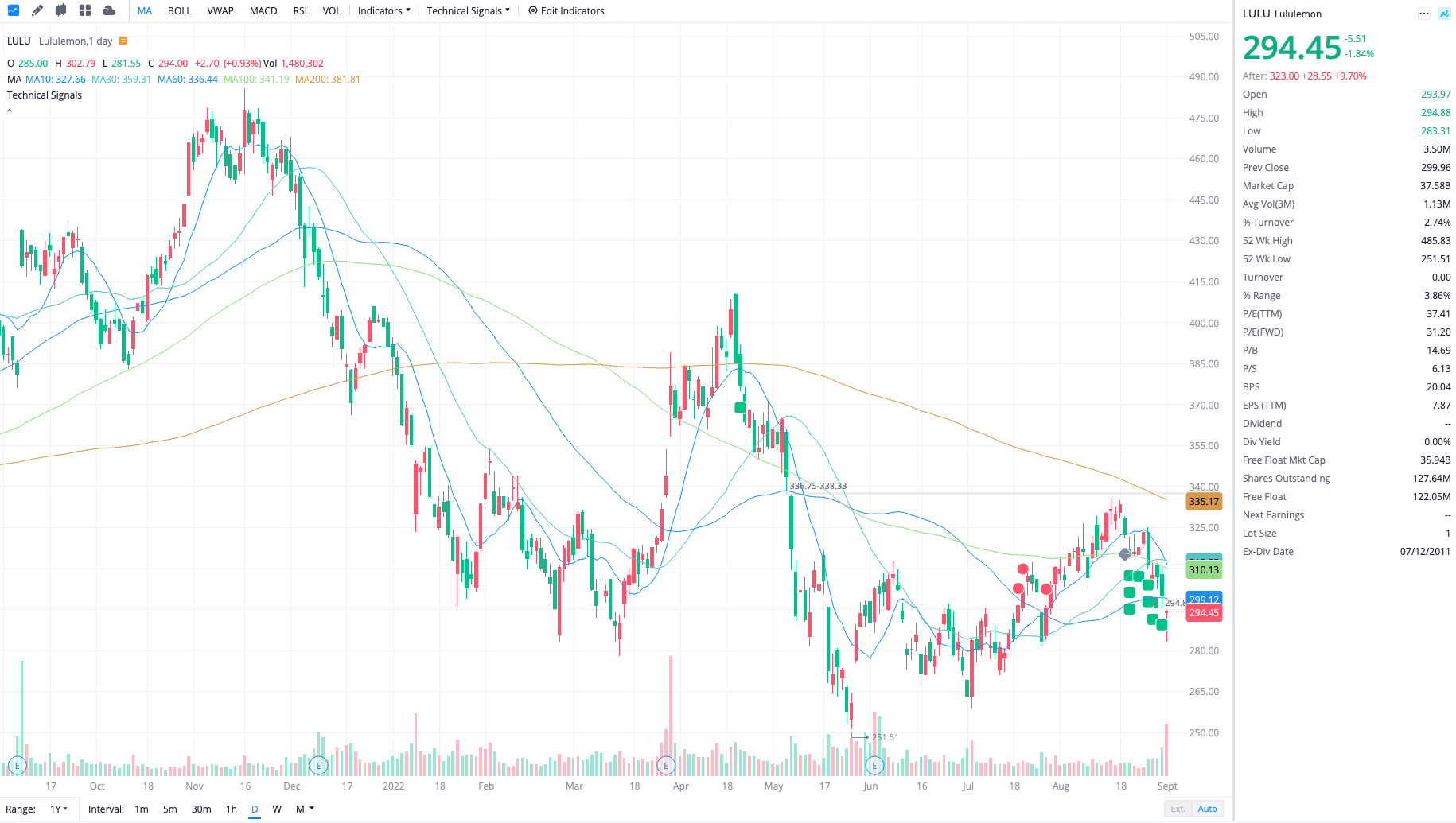Toggle the RSI indicator
The image size is (1456, 823).
(300, 10)
